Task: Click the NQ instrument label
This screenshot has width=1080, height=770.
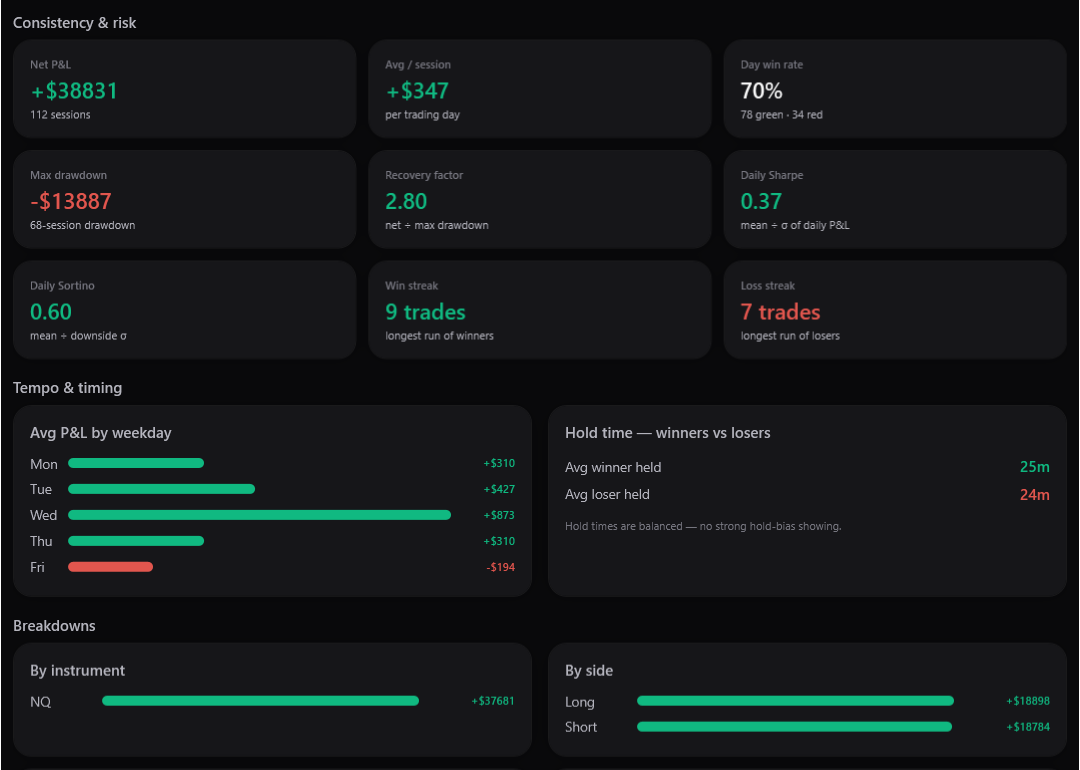Action: (41, 702)
